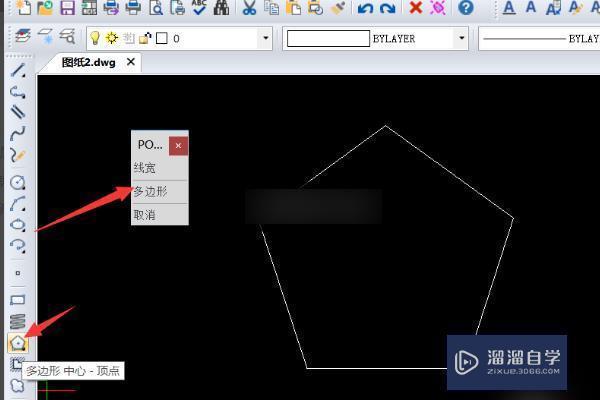Select the Ellipse tool

[x=18, y=224]
